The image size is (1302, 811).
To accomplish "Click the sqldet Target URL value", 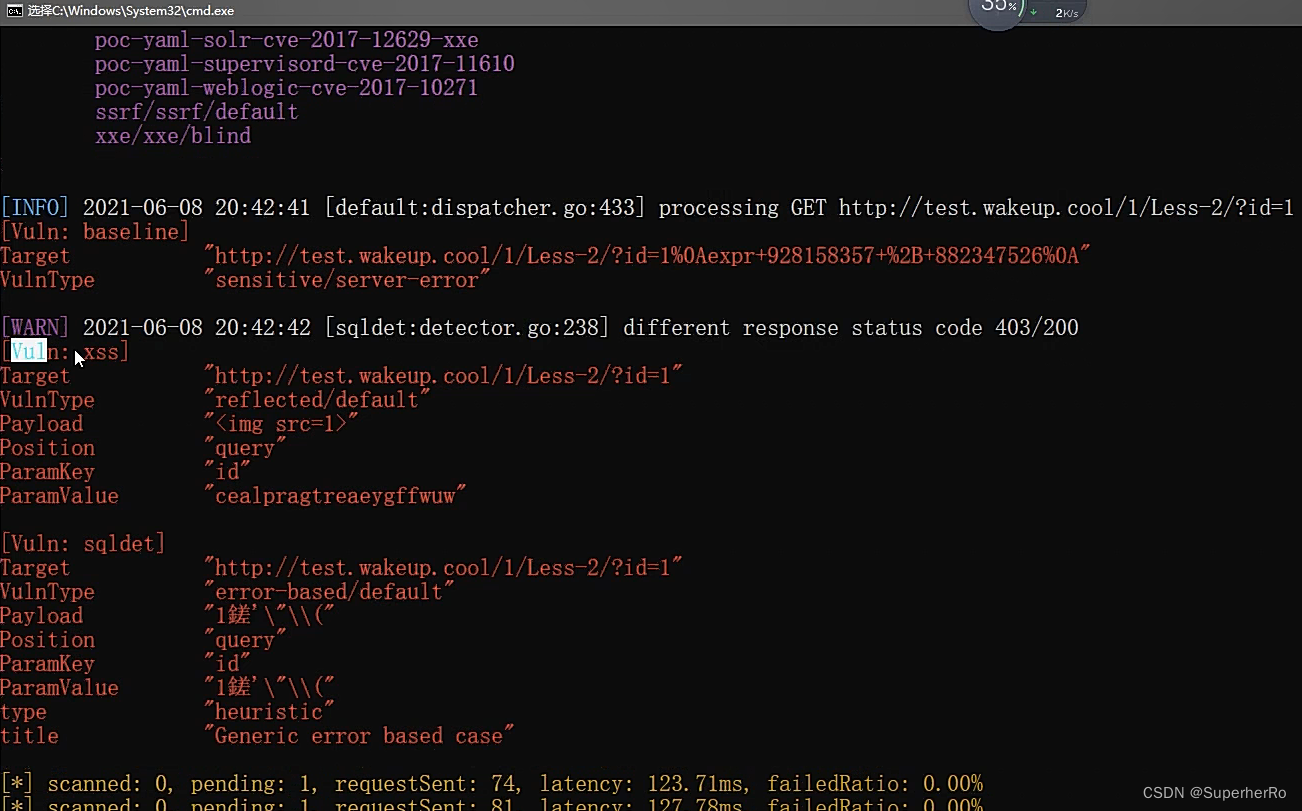I will click(443, 568).
